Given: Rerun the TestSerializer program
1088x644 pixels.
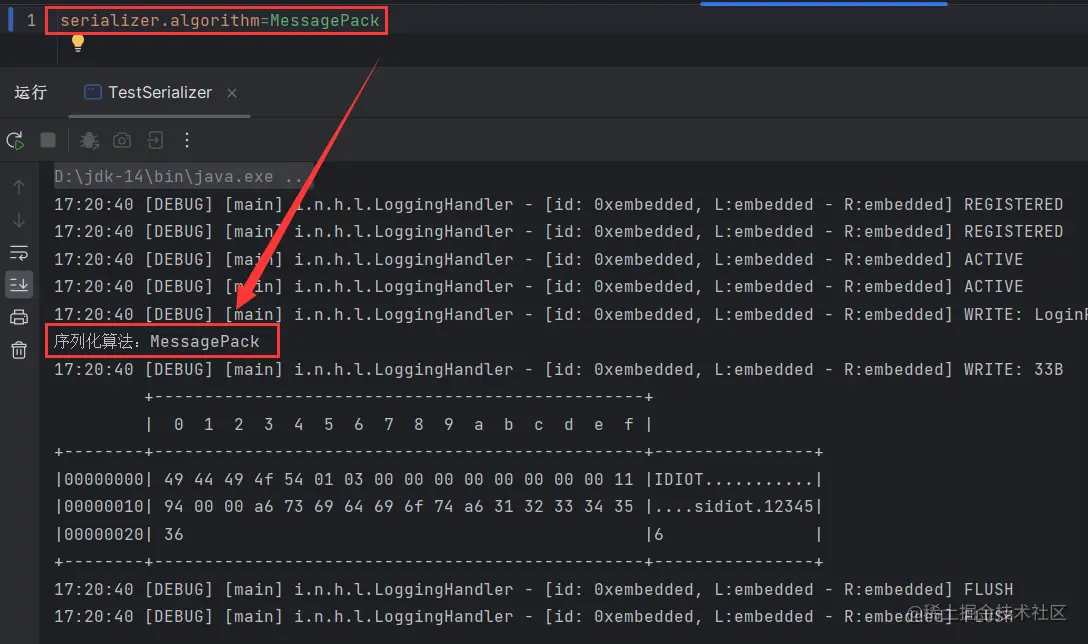Looking at the screenshot, I should [15, 141].
